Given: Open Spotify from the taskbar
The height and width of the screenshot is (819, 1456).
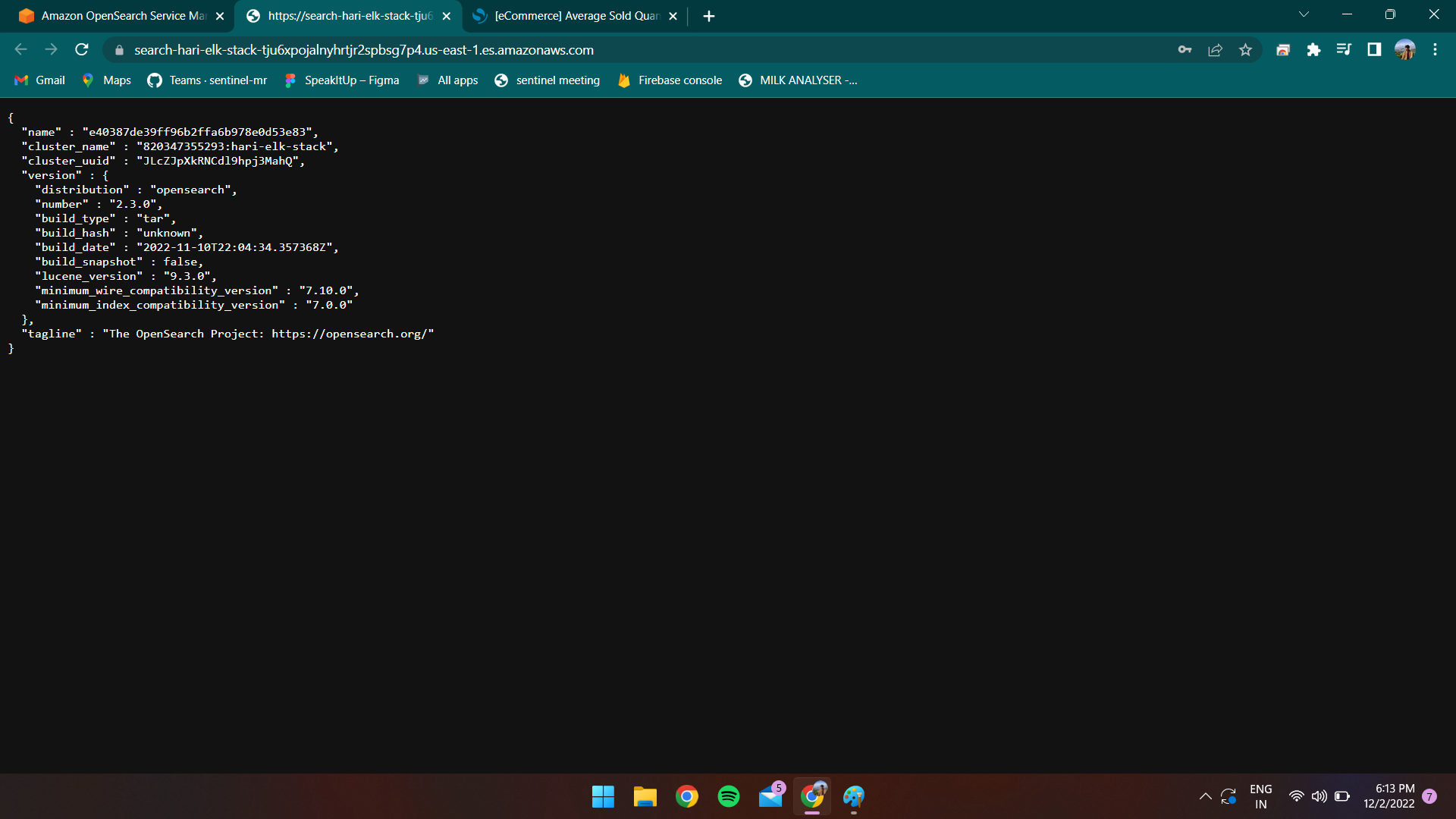Looking at the screenshot, I should 729,796.
